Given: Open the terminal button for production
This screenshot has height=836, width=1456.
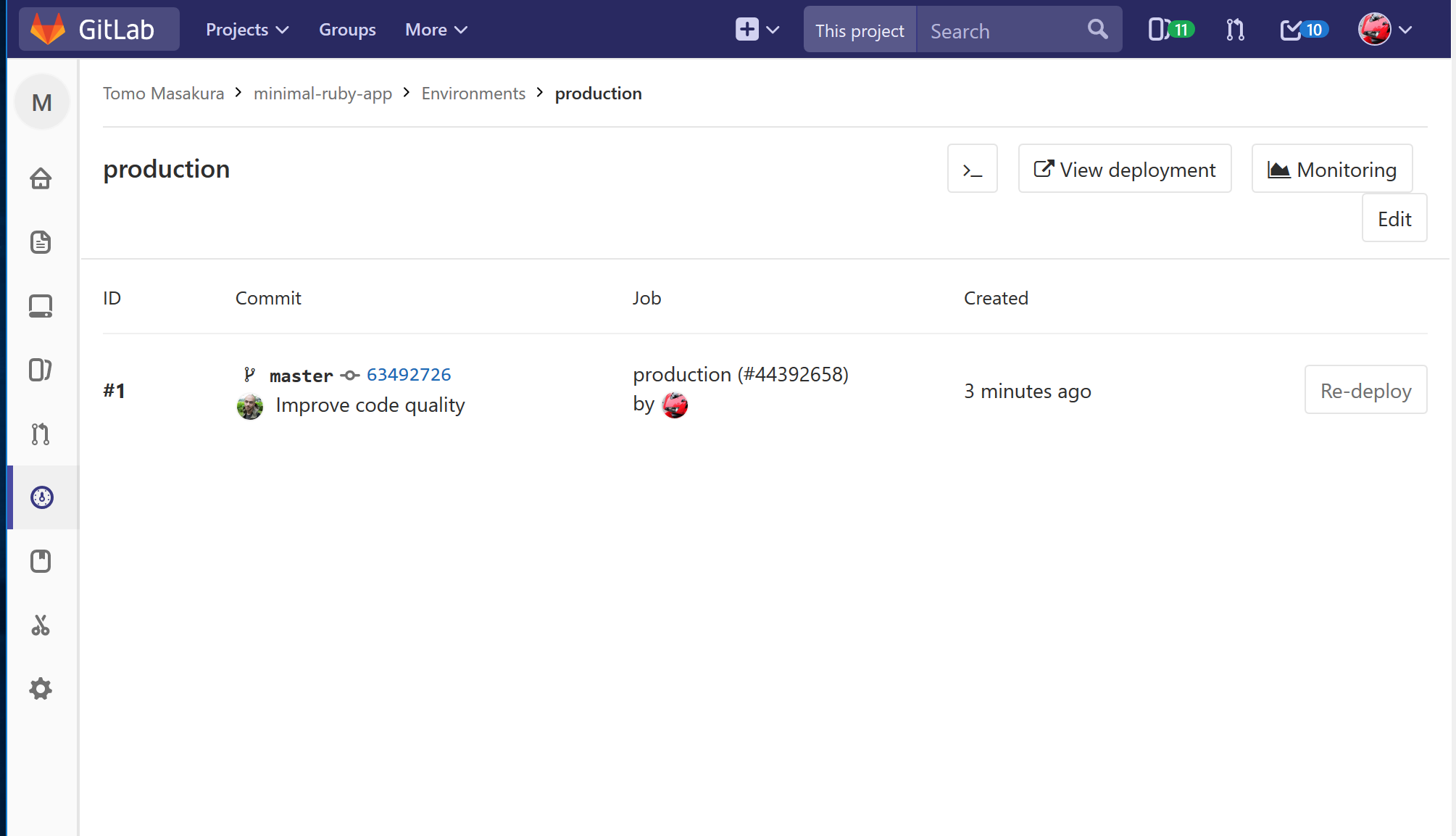Looking at the screenshot, I should (972, 169).
